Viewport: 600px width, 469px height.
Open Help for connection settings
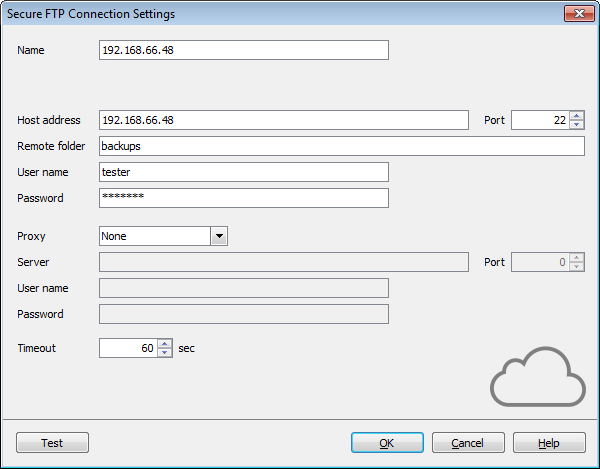pyautogui.click(x=549, y=443)
